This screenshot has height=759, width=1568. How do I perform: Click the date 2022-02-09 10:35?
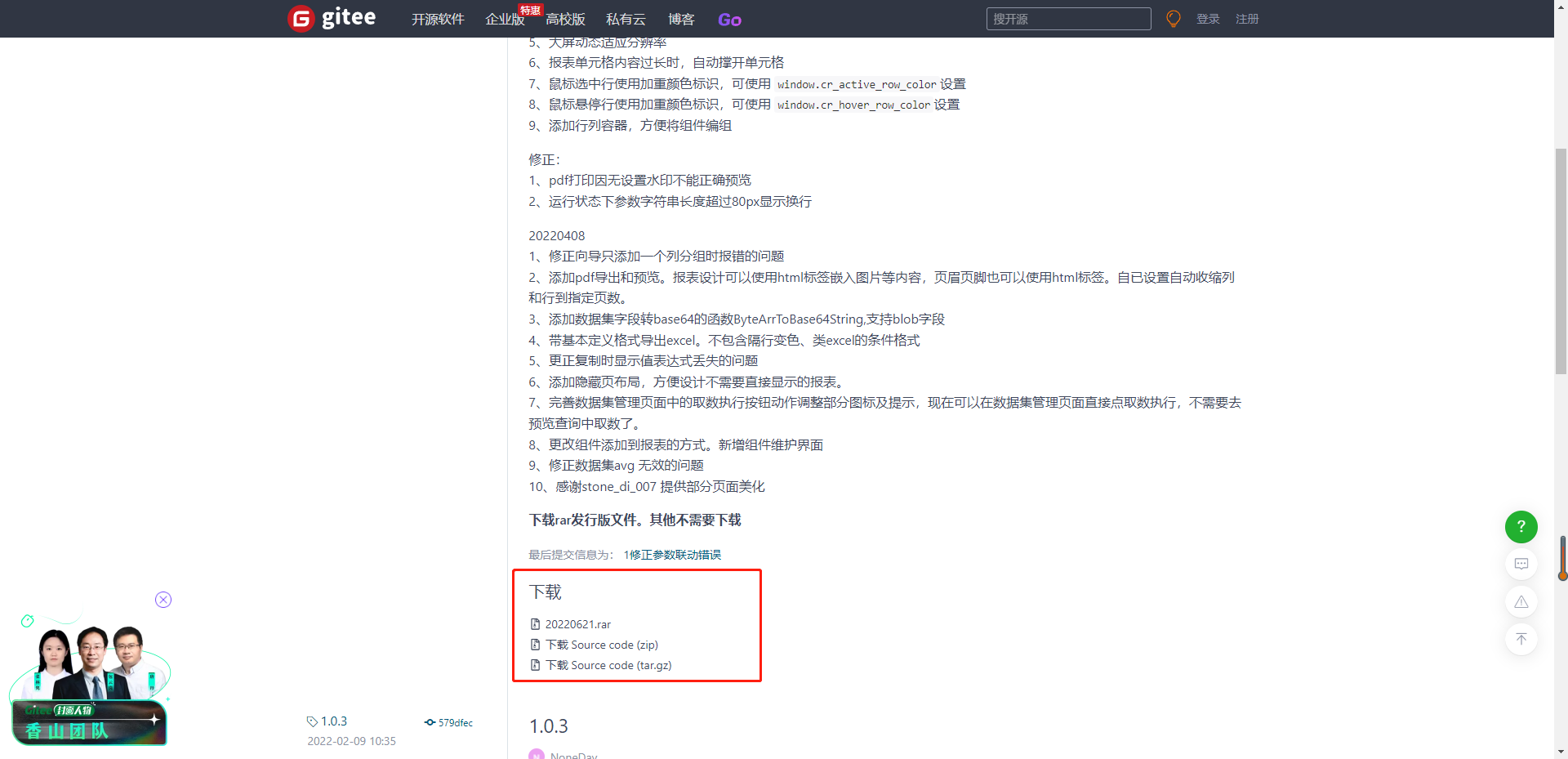351,741
